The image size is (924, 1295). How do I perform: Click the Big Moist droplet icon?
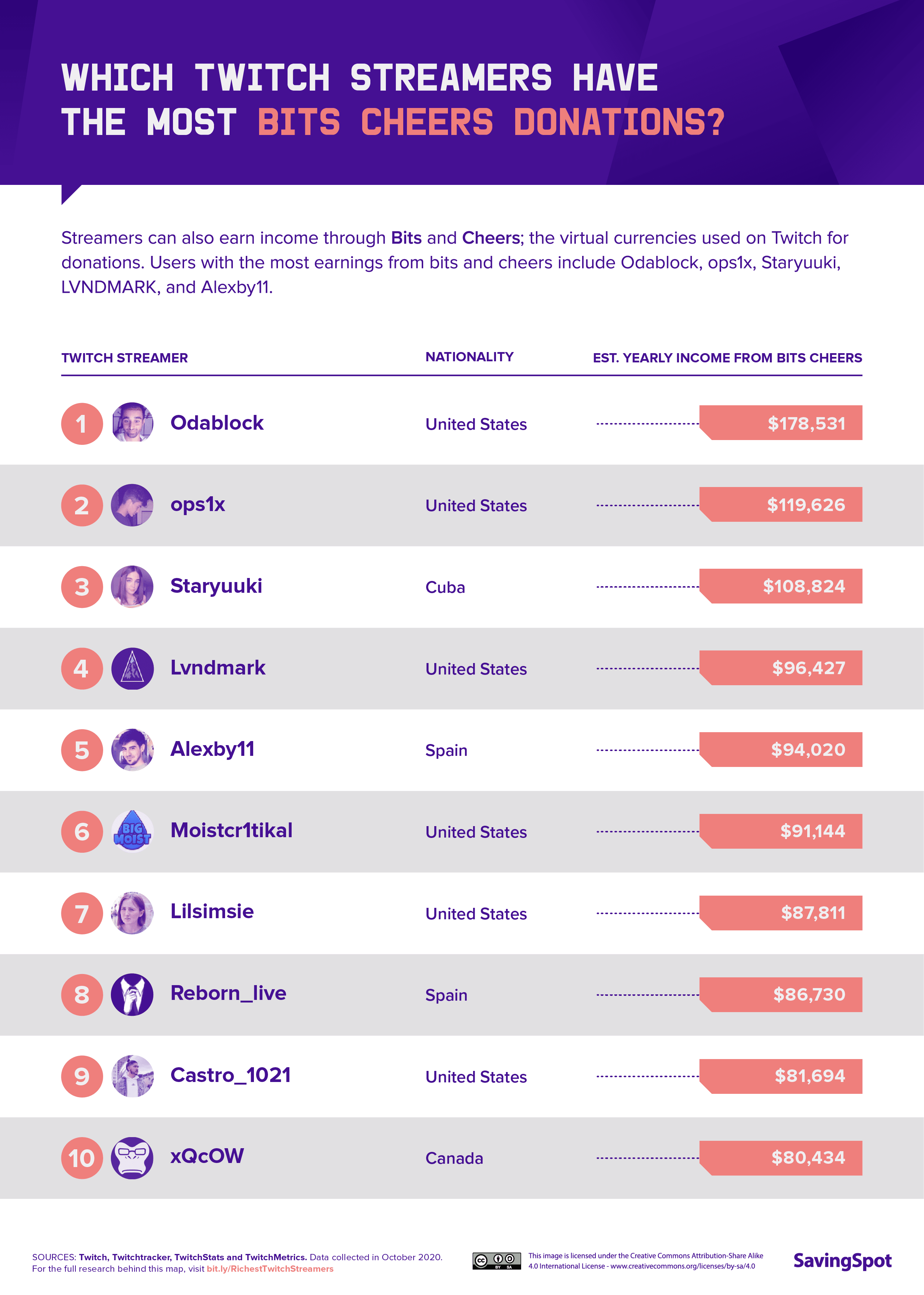pos(132,831)
